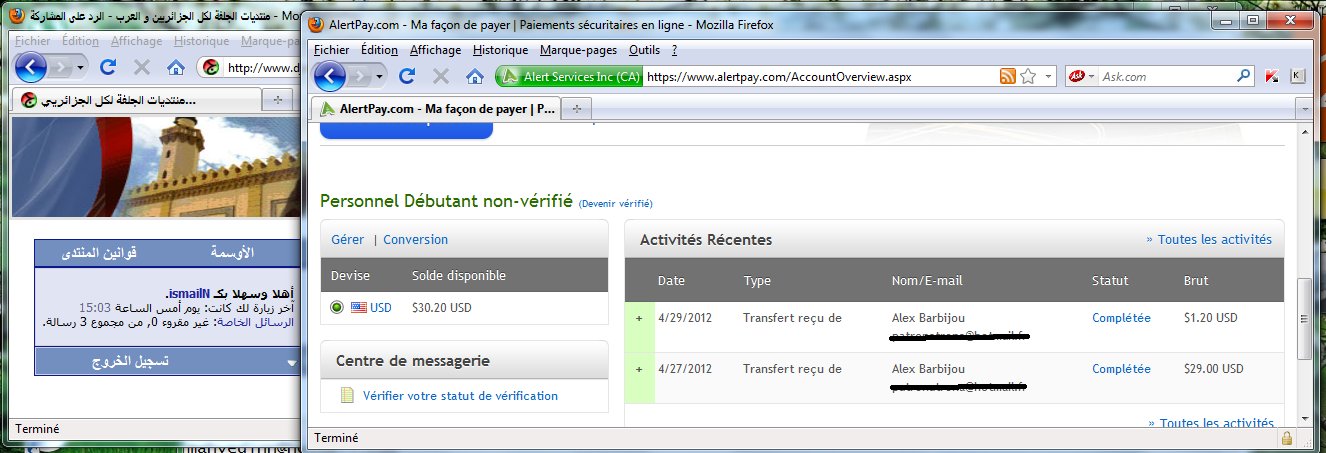Expand the 4/27/2012 transaction row
Image resolution: width=1326 pixels, height=453 pixels.
coord(639,369)
